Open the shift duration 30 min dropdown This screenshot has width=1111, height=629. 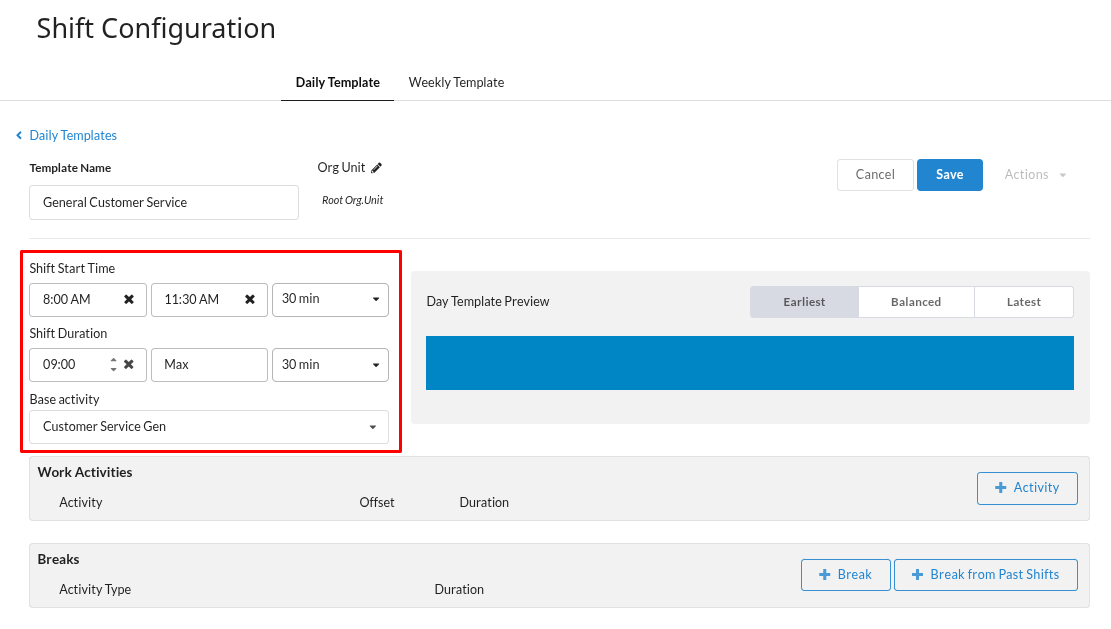coord(330,365)
